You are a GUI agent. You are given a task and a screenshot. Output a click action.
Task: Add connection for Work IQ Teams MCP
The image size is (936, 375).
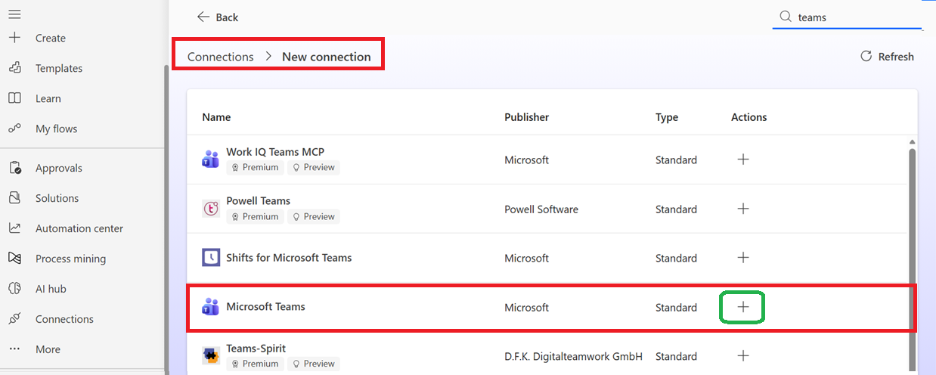pyautogui.click(x=743, y=159)
